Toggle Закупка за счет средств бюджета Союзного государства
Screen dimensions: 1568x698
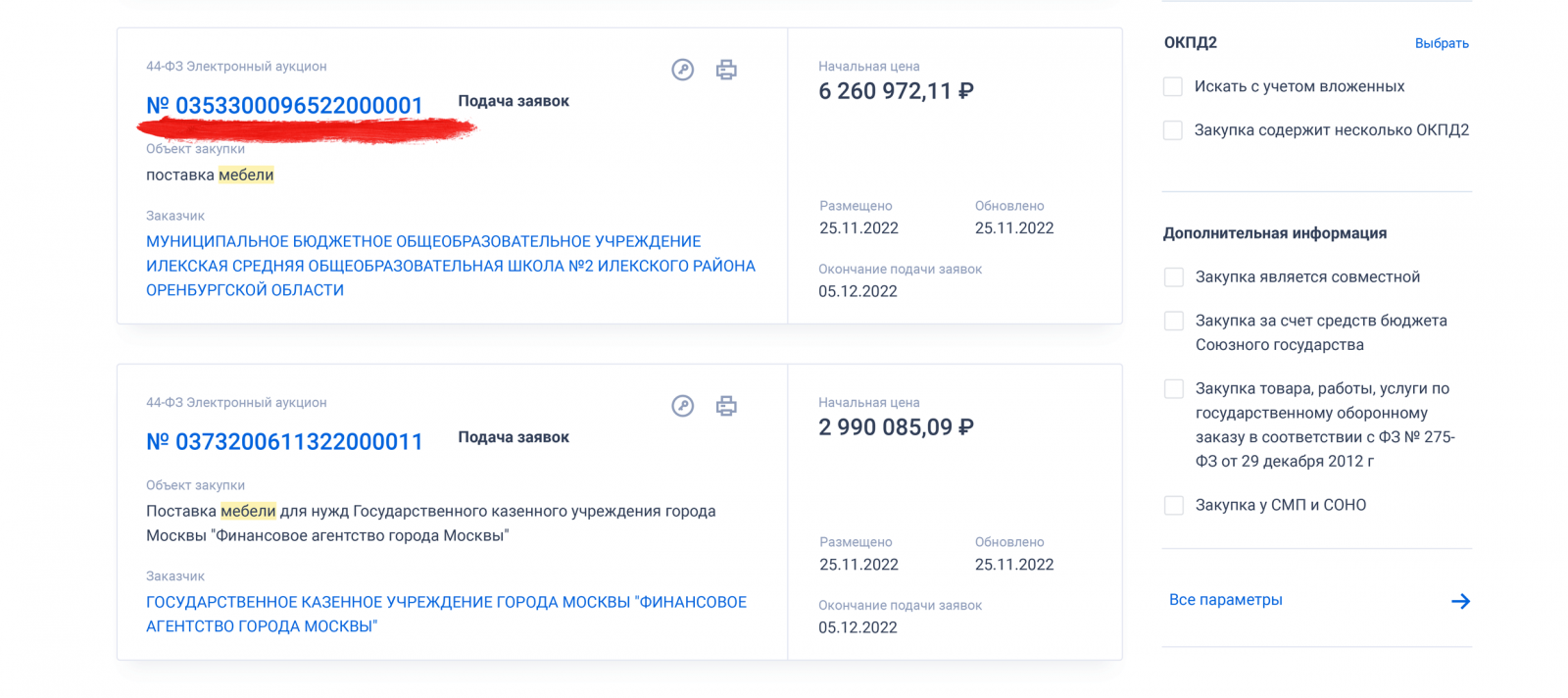coord(1174,321)
